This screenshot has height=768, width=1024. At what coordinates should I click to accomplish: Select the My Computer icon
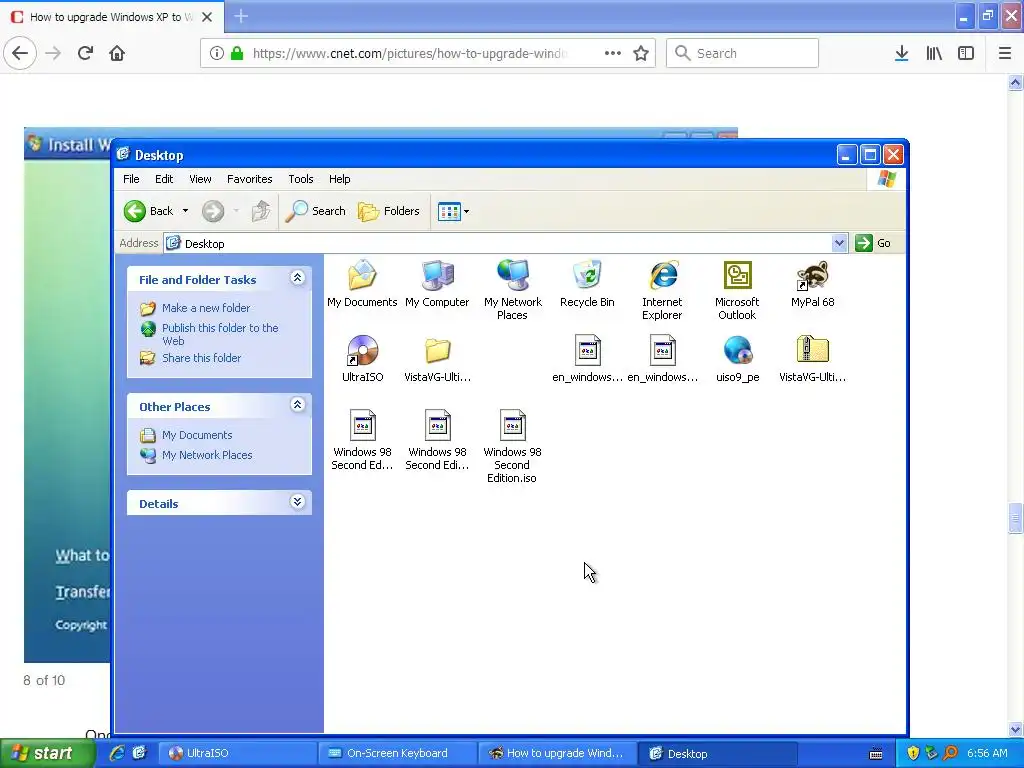click(x=437, y=284)
